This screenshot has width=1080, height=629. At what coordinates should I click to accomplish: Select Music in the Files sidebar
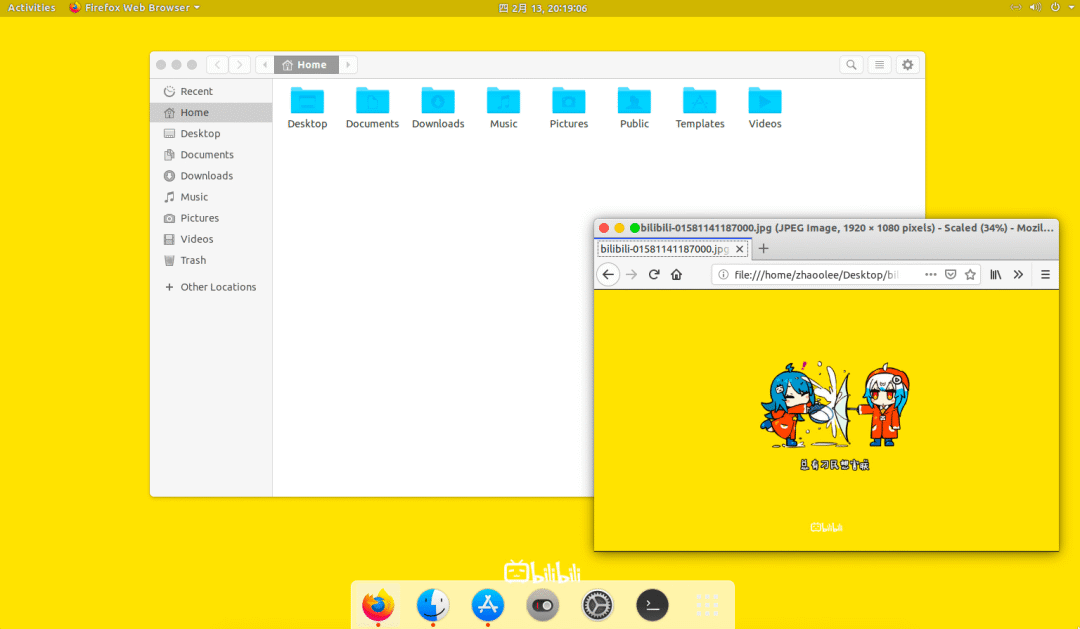tap(211, 197)
